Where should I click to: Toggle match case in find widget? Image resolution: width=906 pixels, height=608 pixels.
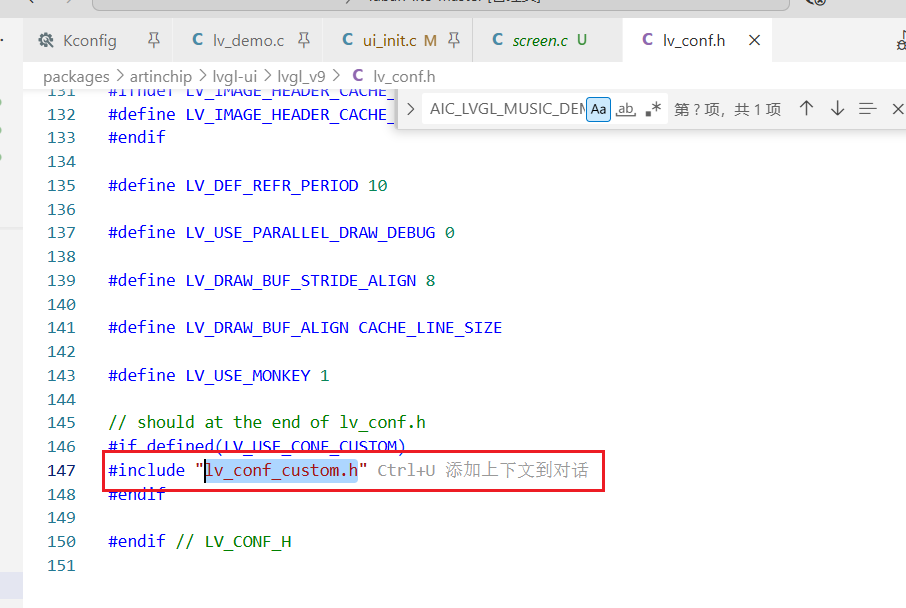point(599,109)
